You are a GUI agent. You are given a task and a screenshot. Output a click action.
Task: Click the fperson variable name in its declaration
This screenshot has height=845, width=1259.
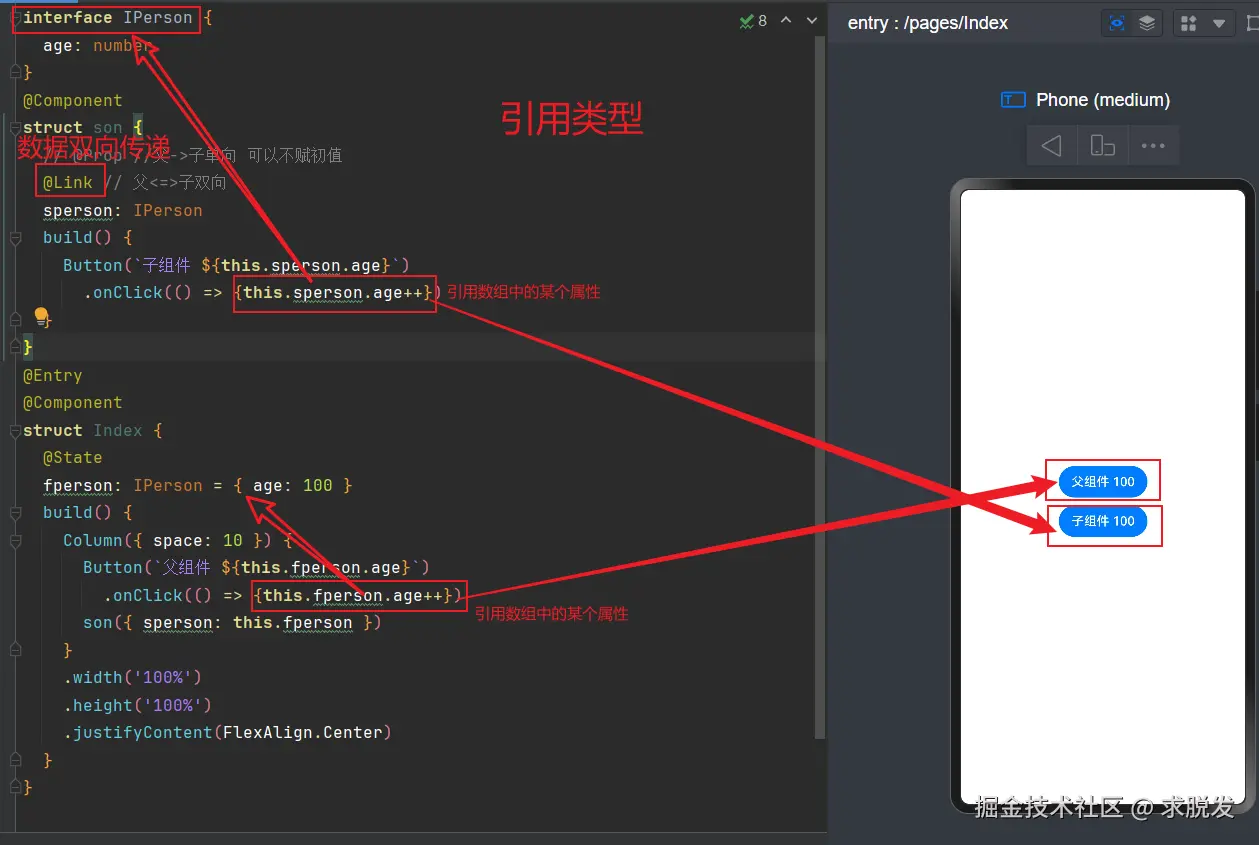(78, 486)
